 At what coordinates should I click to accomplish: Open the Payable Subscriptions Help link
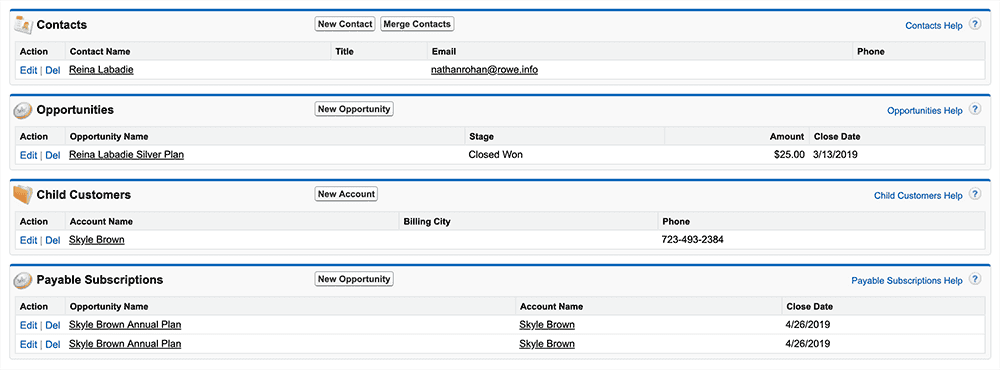point(907,280)
